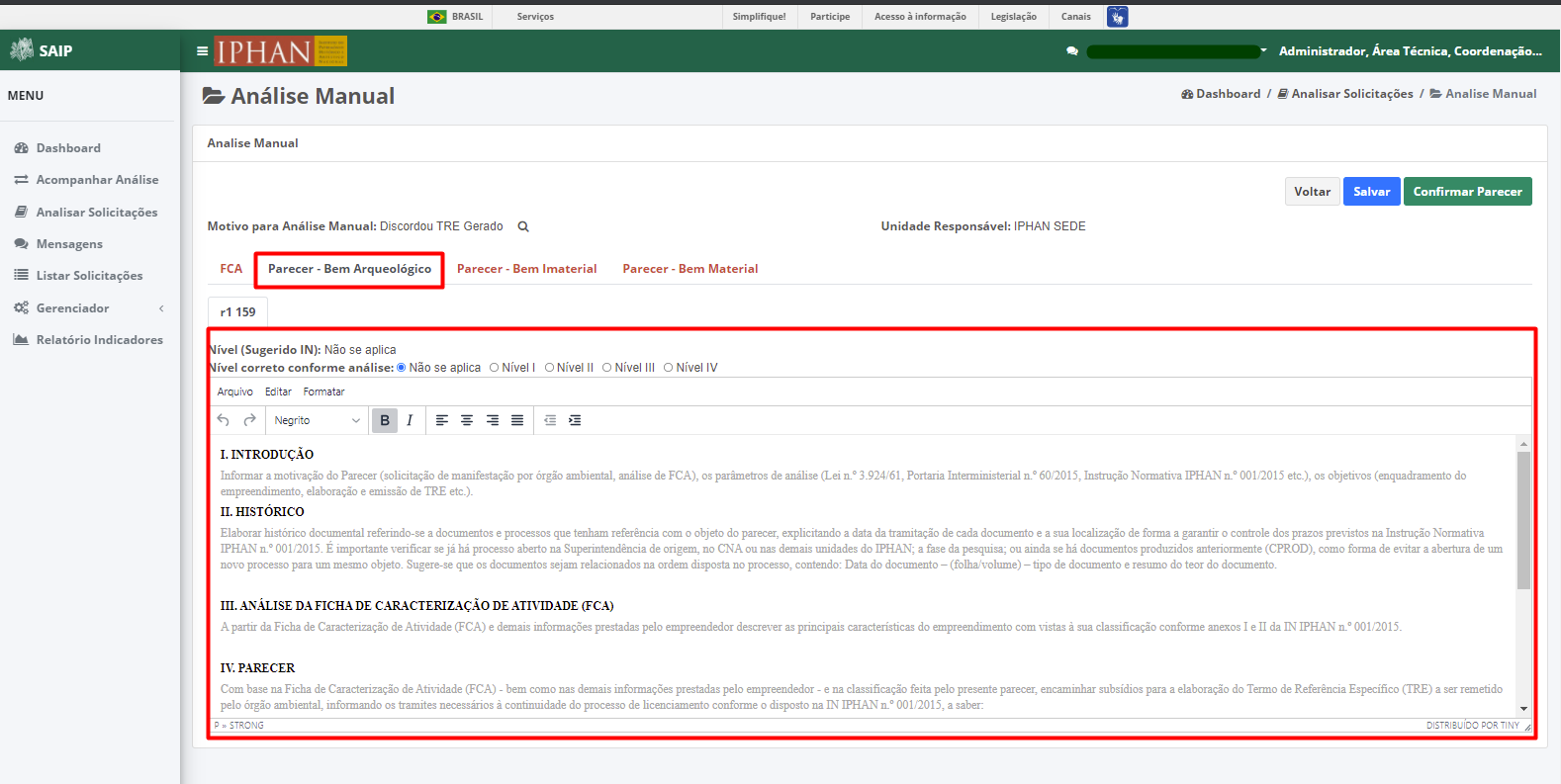Click the I. INTRODUÇÃO heading in editor
1561x784 pixels.
coord(267,455)
